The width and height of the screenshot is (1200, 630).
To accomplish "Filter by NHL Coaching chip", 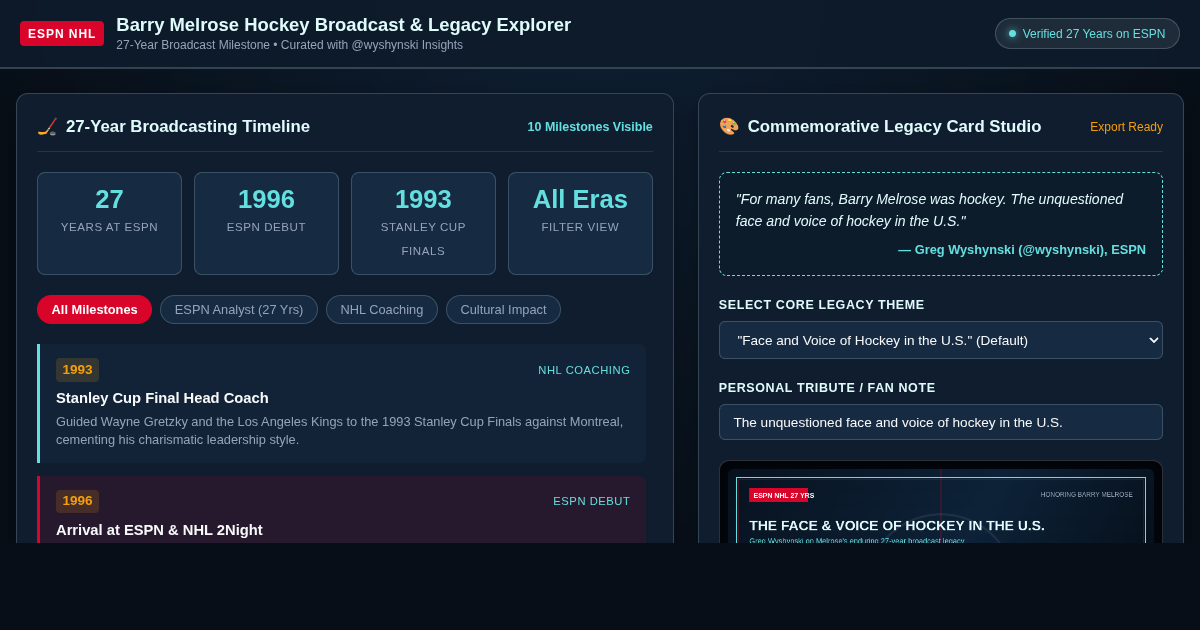I will (382, 309).
